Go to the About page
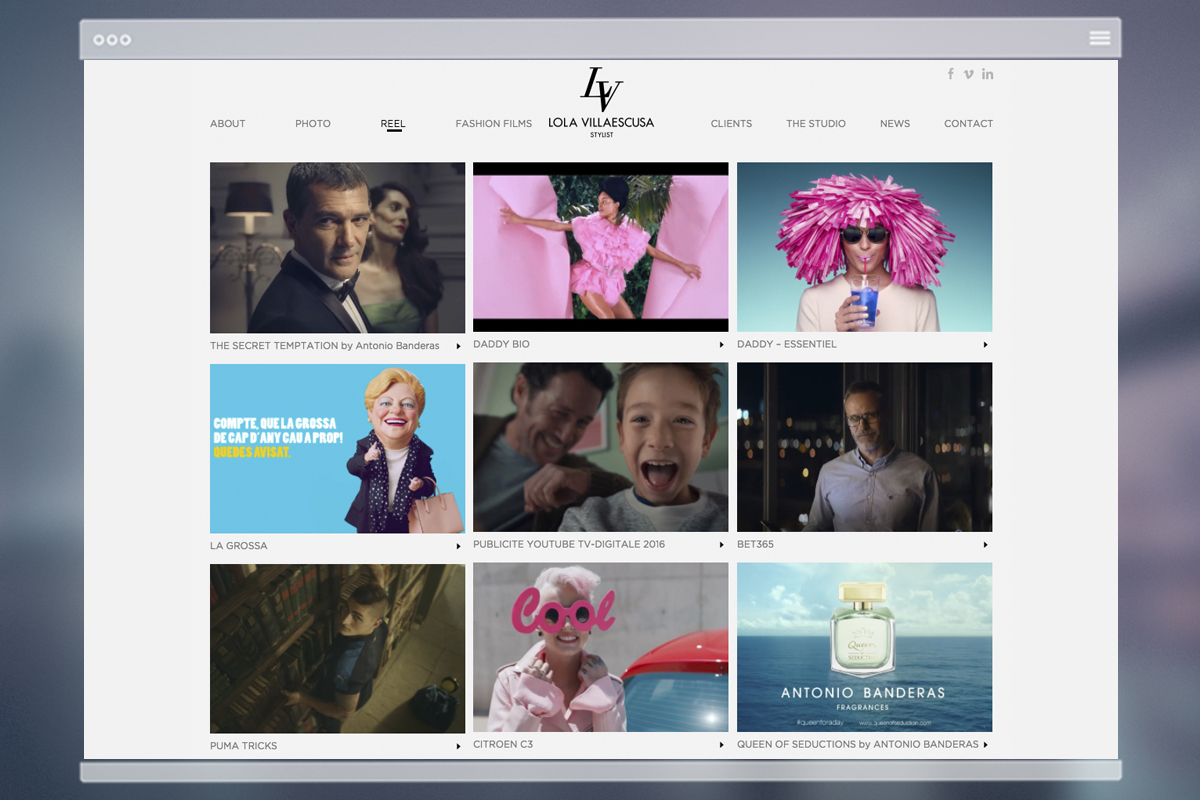1200x800 pixels. tap(228, 124)
